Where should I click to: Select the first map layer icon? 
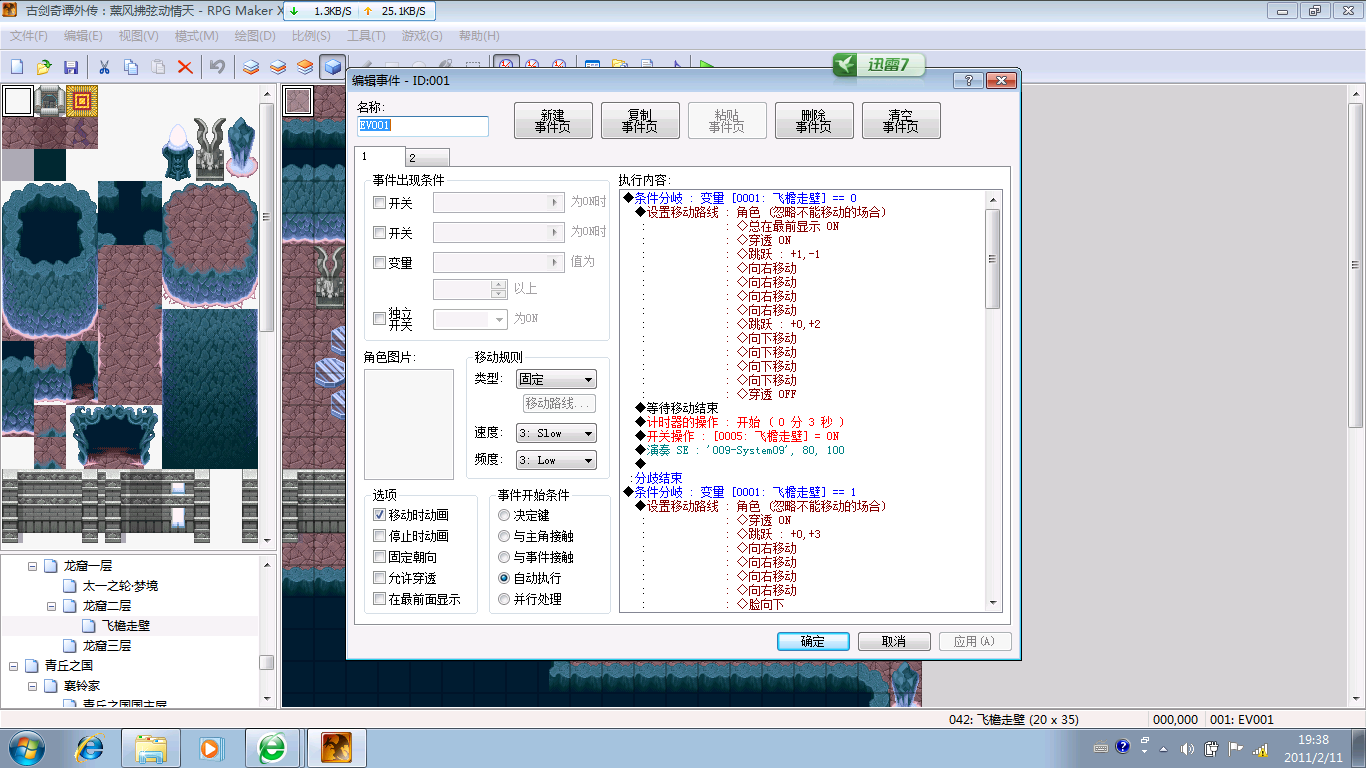pyautogui.click(x=251, y=67)
